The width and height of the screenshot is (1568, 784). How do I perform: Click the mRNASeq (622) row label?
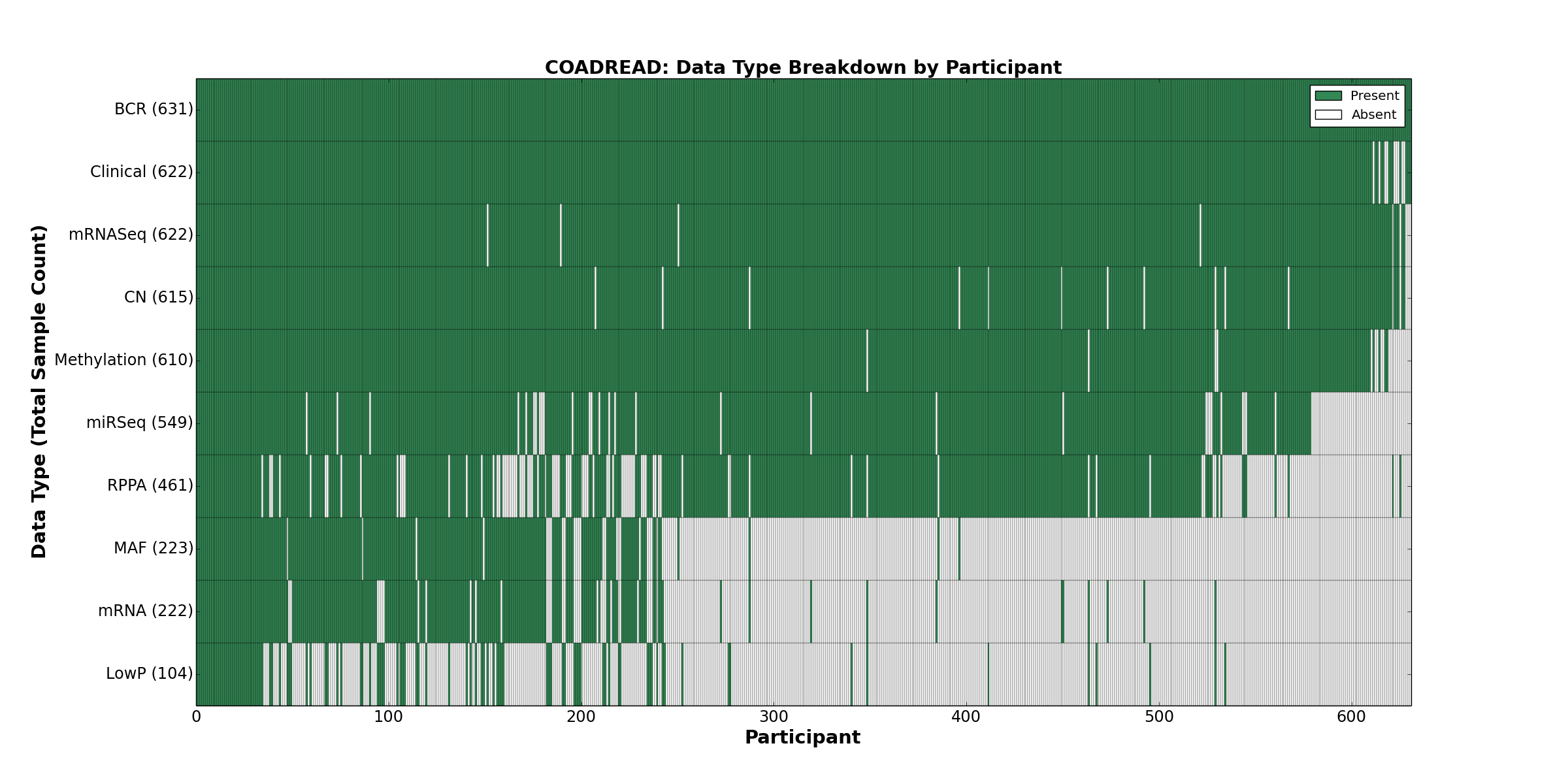point(131,235)
